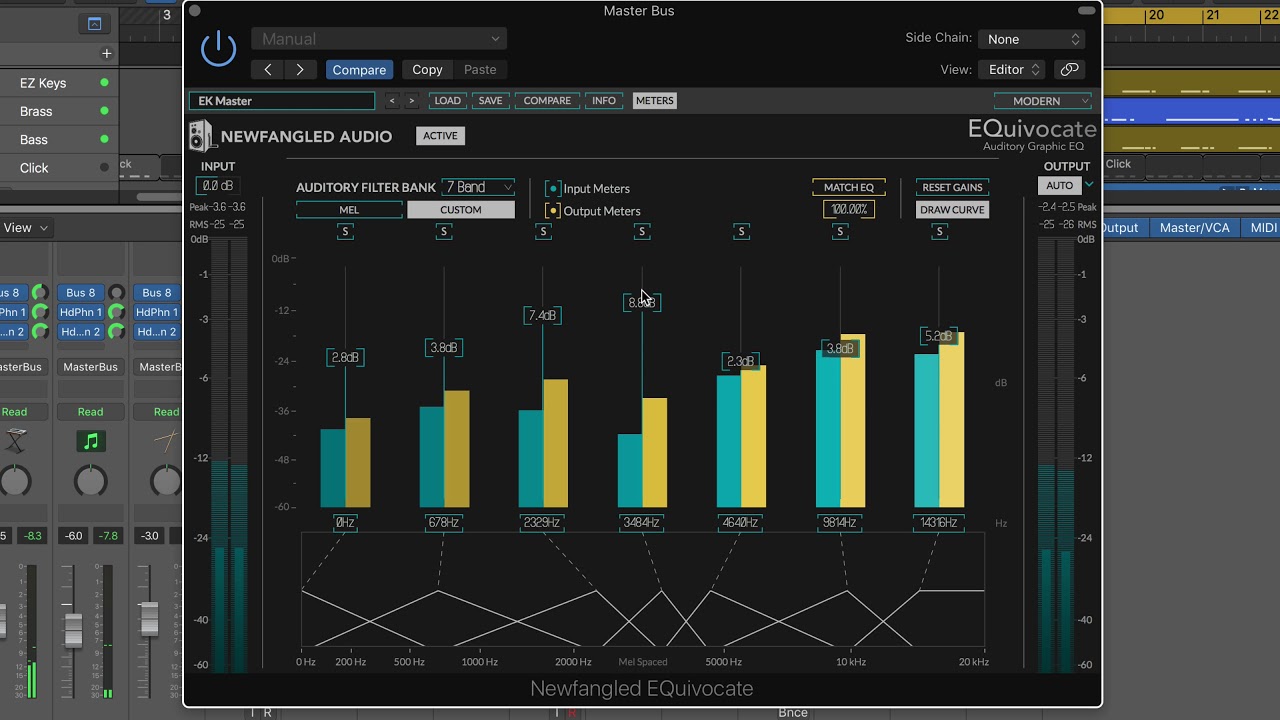Click the plugin link chain icon
This screenshot has width=1280, height=720.
click(x=1069, y=69)
